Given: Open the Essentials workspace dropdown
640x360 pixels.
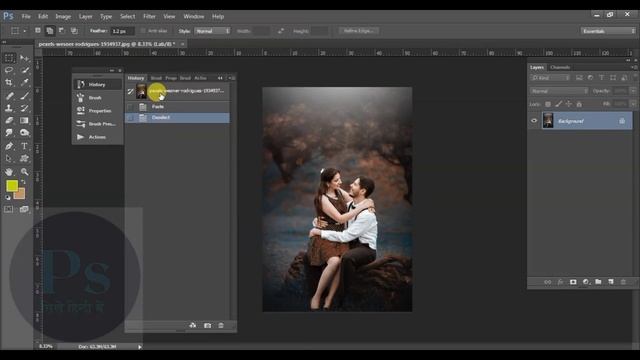Looking at the screenshot, I should click(608, 31).
